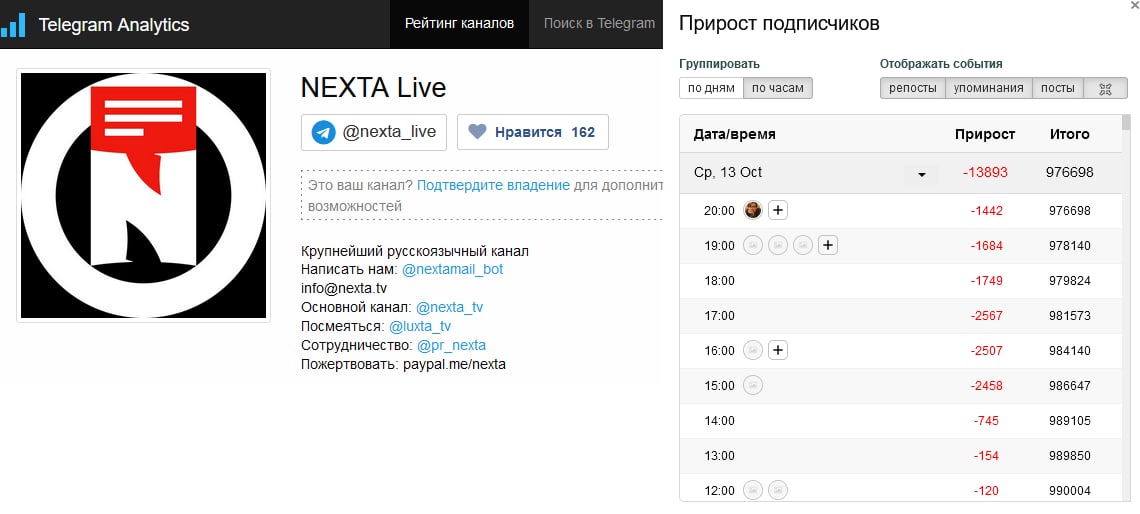Click the 13:00 row time label
The width and height of the screenshot is (1140, 514).
[x=719, y=456]
